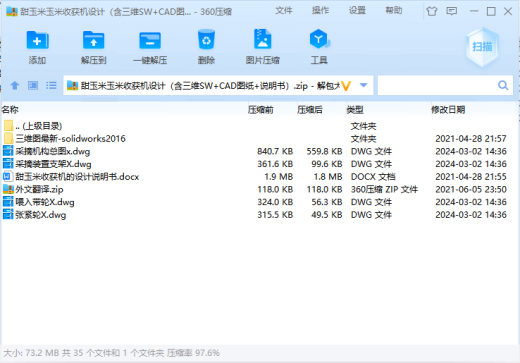
Task: Click the 361.6 KB size cell
Action: [275, 164]
